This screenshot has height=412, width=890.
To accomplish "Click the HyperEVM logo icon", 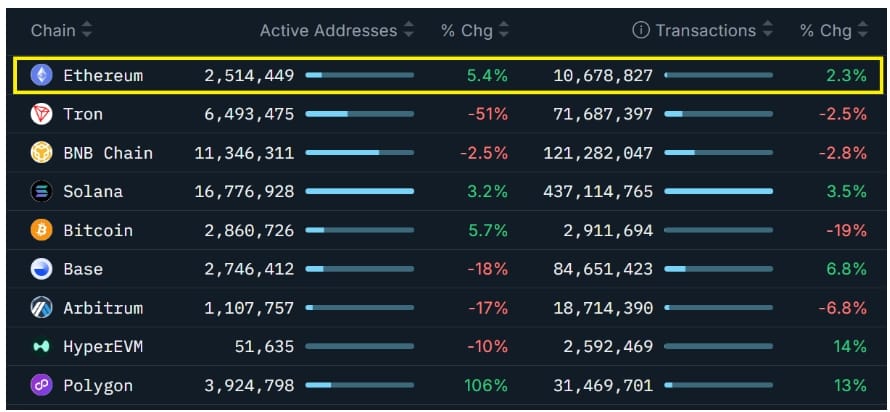I will pyautogui.click(x=41, y=346).
